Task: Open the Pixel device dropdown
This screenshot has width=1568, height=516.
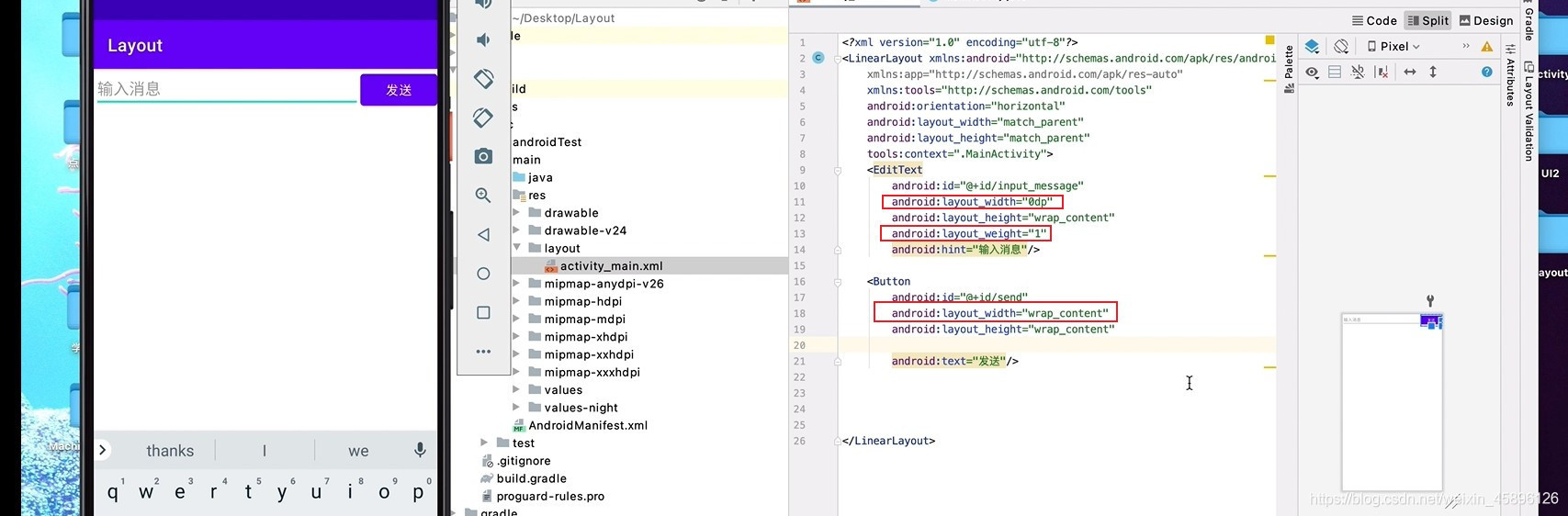Action: point(1393,46)
